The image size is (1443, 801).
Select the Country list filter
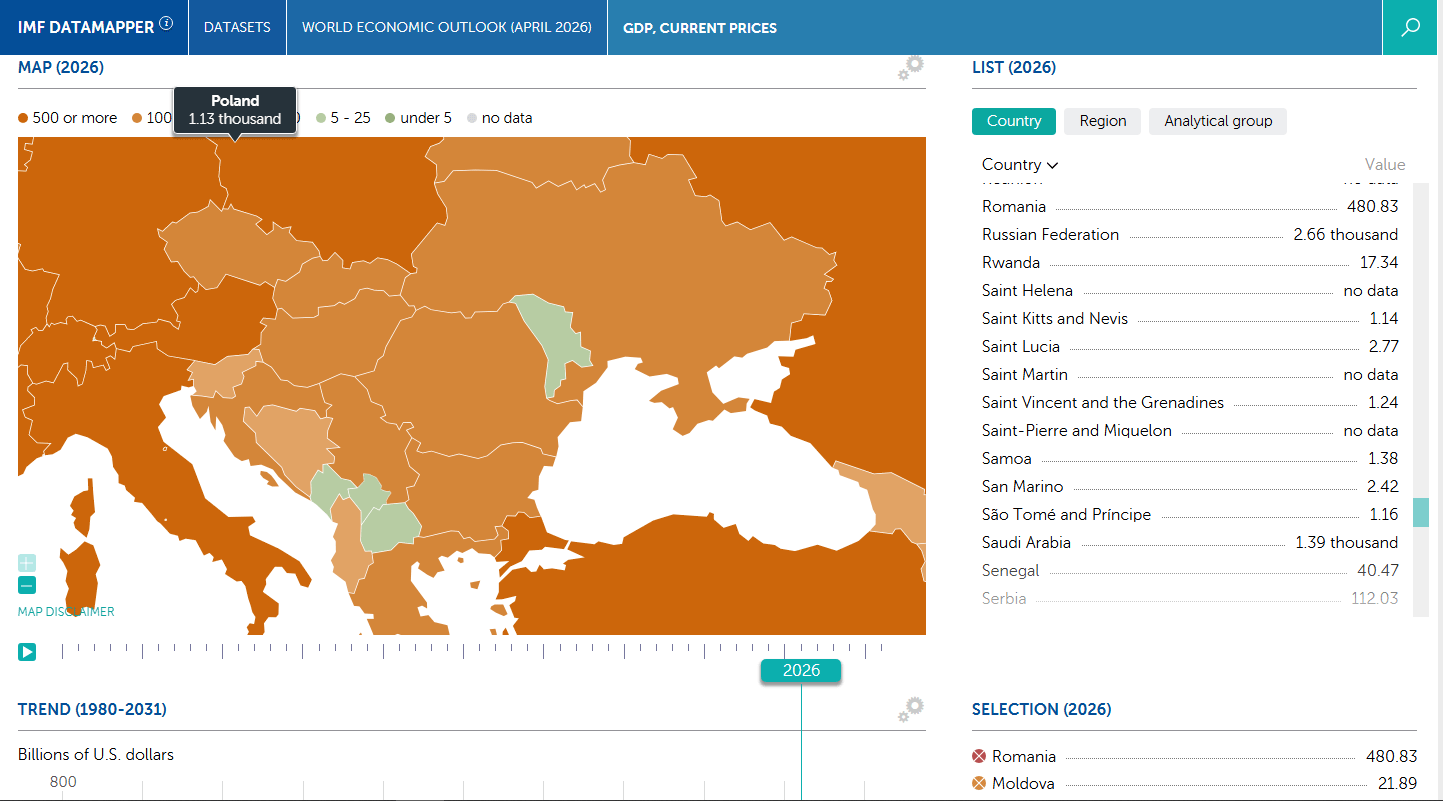pyautogui.click(x=1013, y=121)
